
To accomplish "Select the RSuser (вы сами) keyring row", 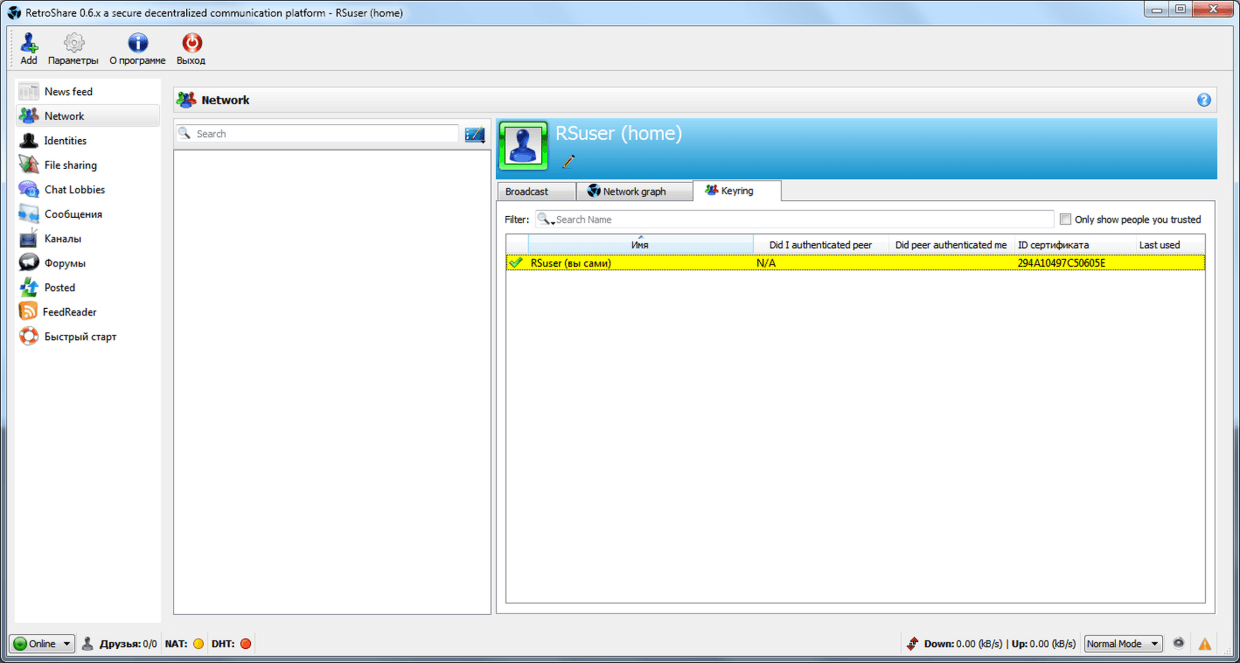I will (640, 263).
